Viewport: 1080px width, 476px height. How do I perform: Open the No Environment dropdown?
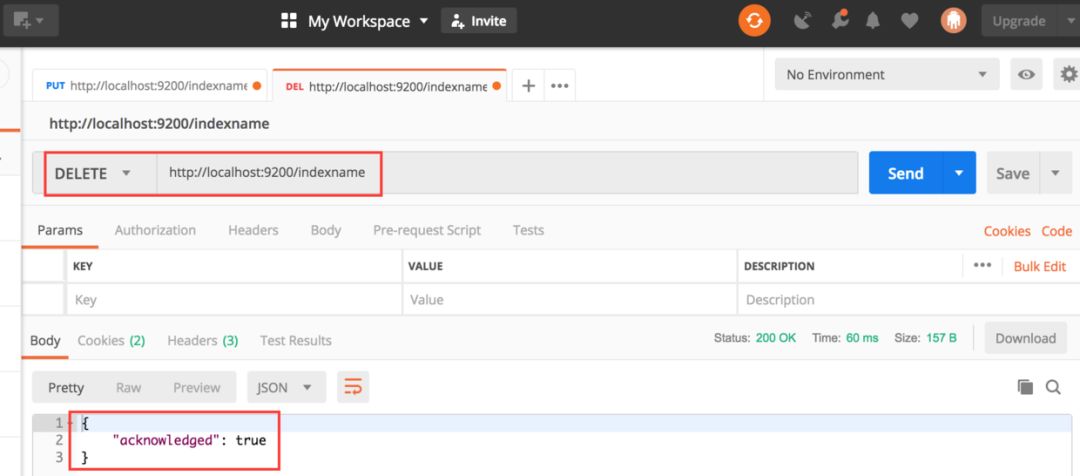[x=886, y=74]
